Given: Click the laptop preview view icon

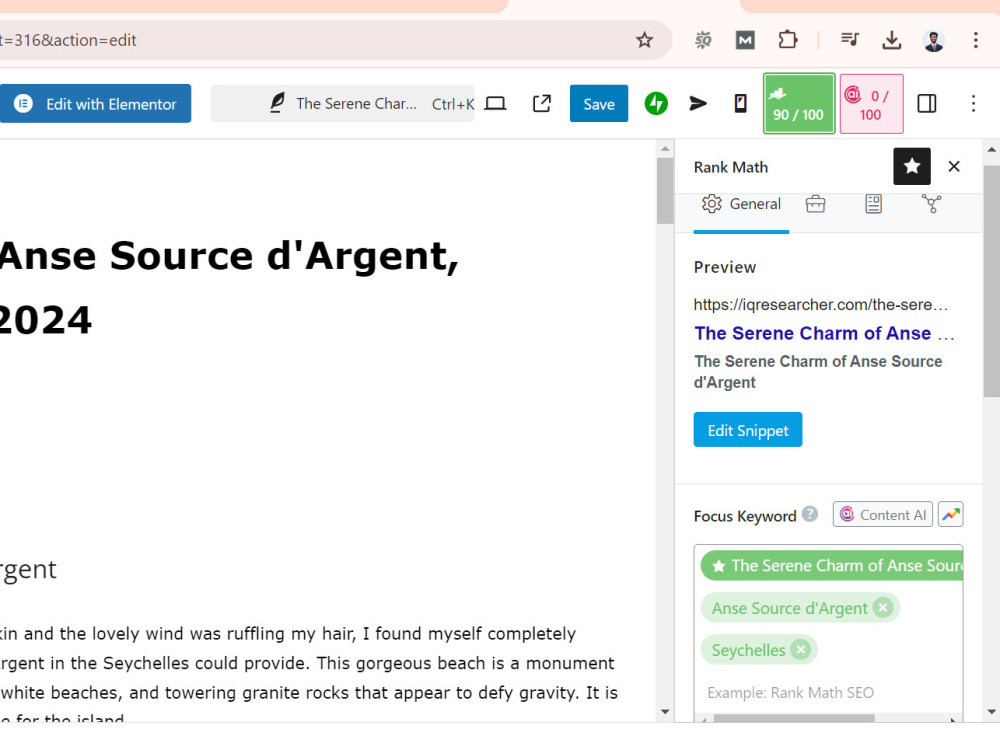Looking at the screenshot, I should coord(495,103).
